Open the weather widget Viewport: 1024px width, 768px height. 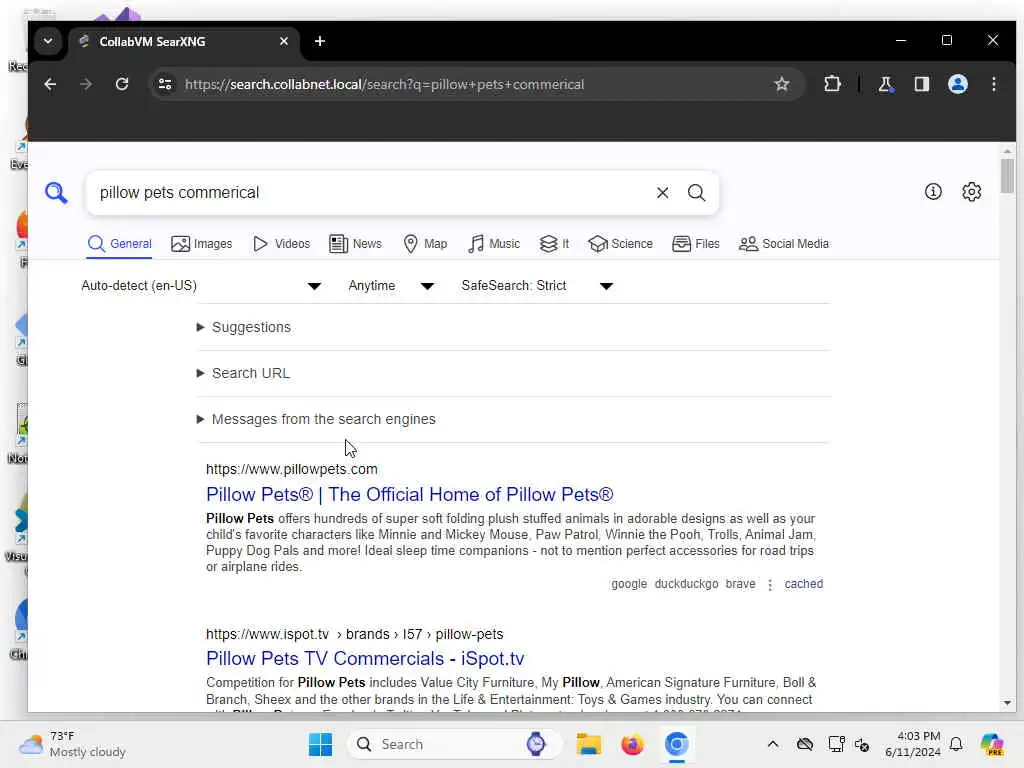(73, 744)
